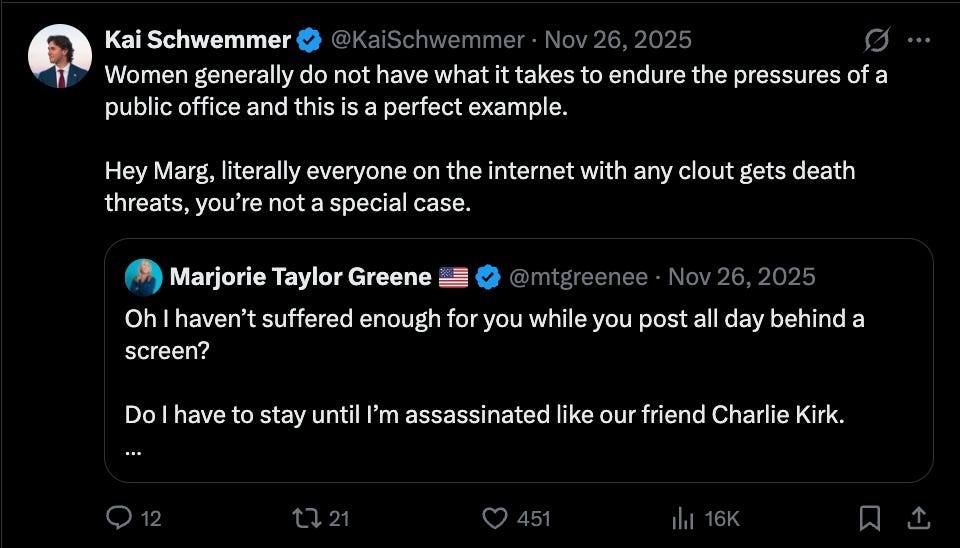
Task: Bookmark Kai Schwemmer's tweet
Action: pos(870,518)
